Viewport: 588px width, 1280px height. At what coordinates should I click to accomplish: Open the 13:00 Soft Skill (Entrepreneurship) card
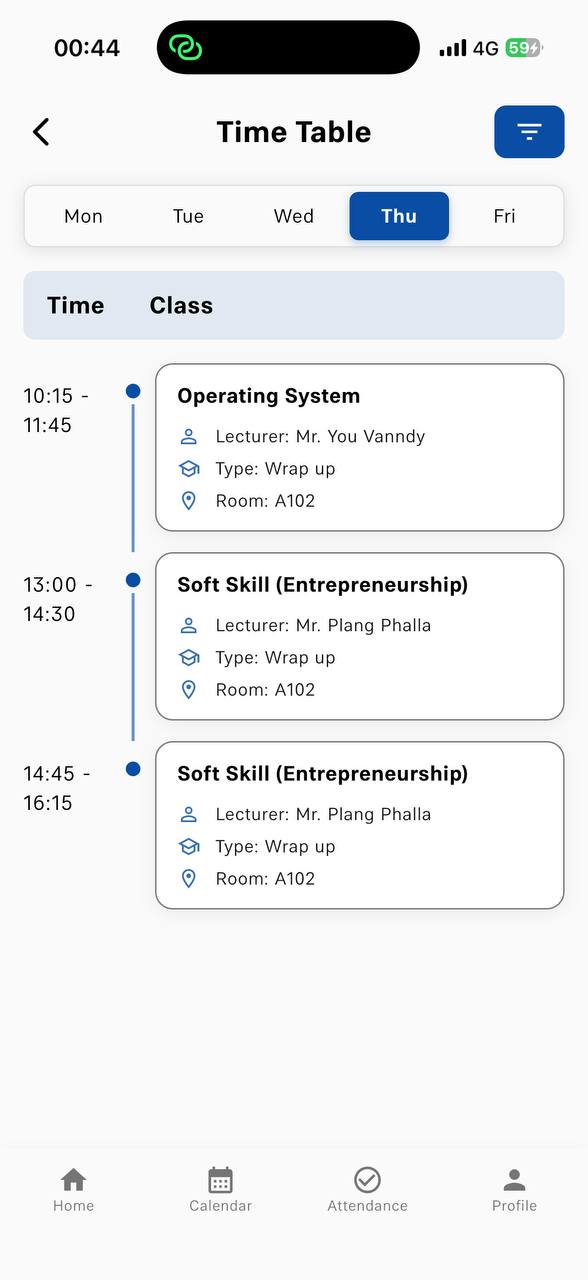(359, 636)
